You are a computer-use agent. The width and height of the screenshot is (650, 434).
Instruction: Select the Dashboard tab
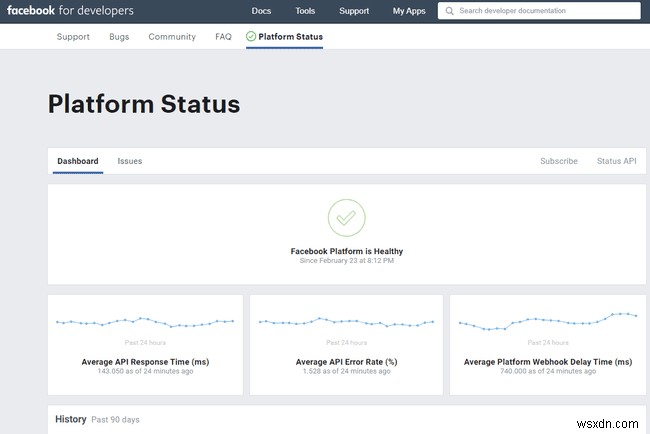click(x=78, y=161)
